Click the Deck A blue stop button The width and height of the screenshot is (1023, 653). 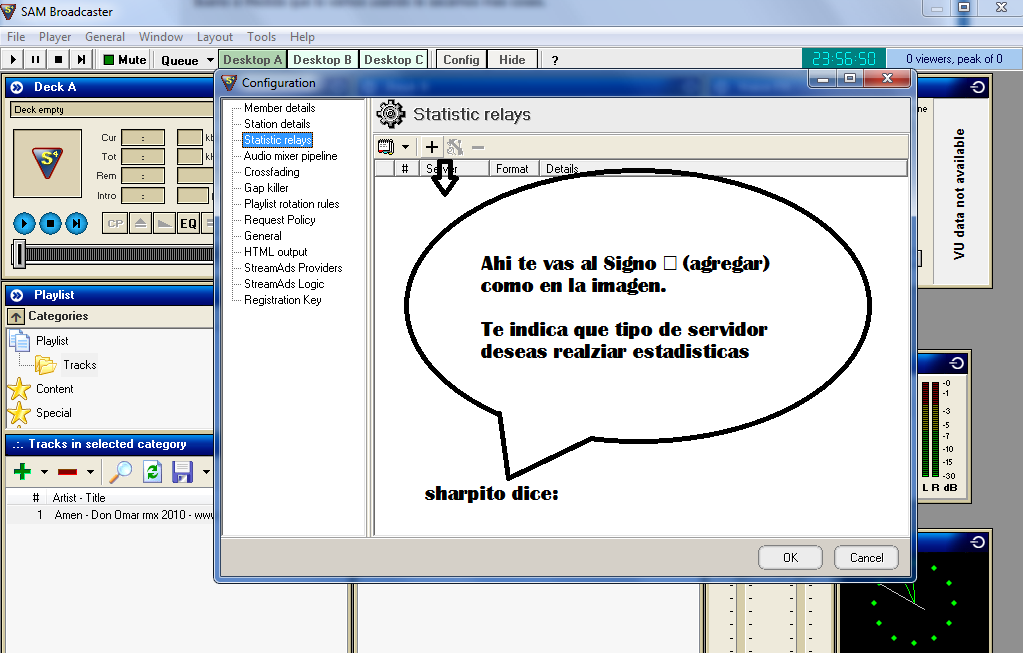(50, 224)
